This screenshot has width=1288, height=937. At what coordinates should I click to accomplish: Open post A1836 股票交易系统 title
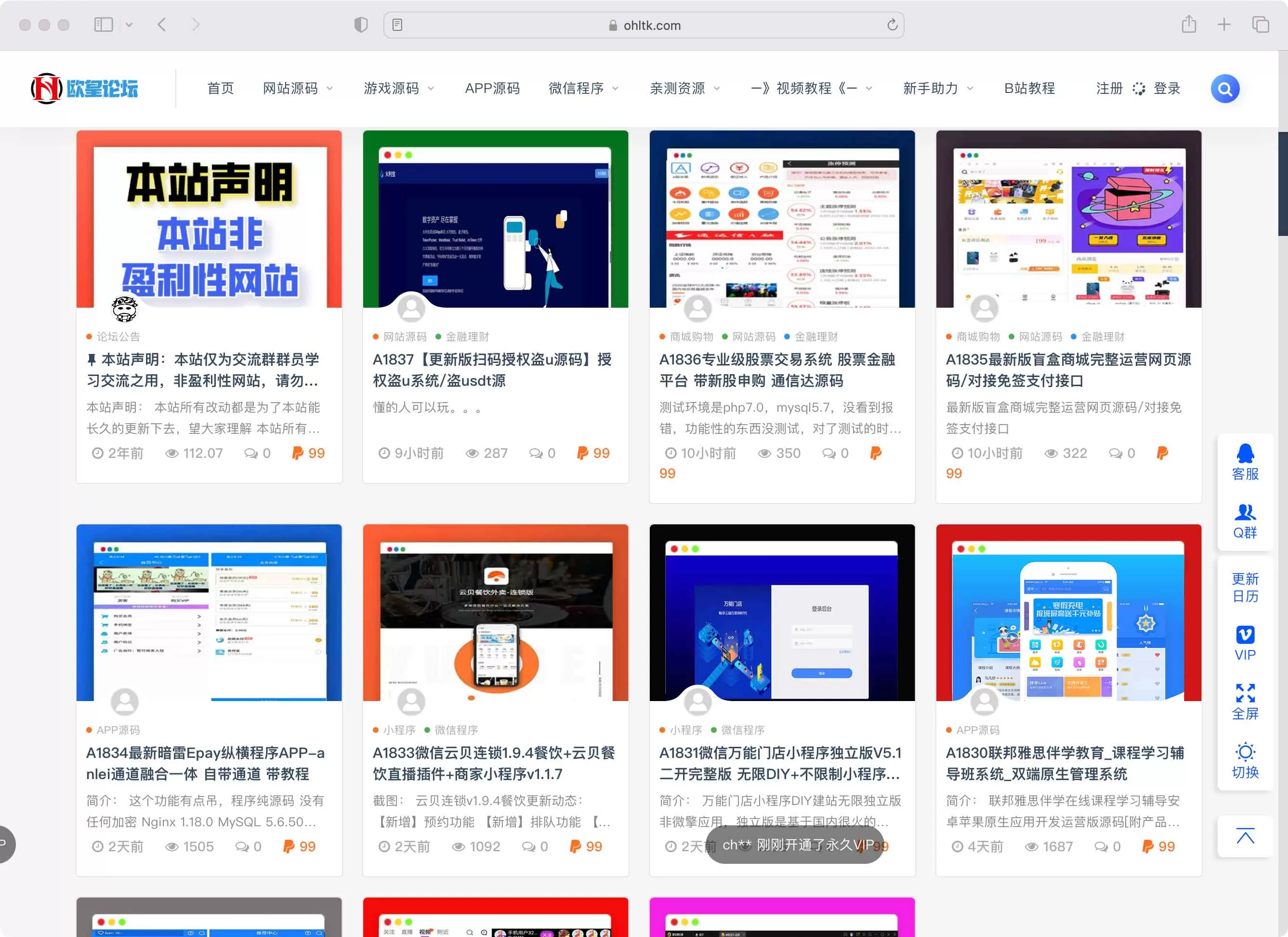tap(777, 370)
